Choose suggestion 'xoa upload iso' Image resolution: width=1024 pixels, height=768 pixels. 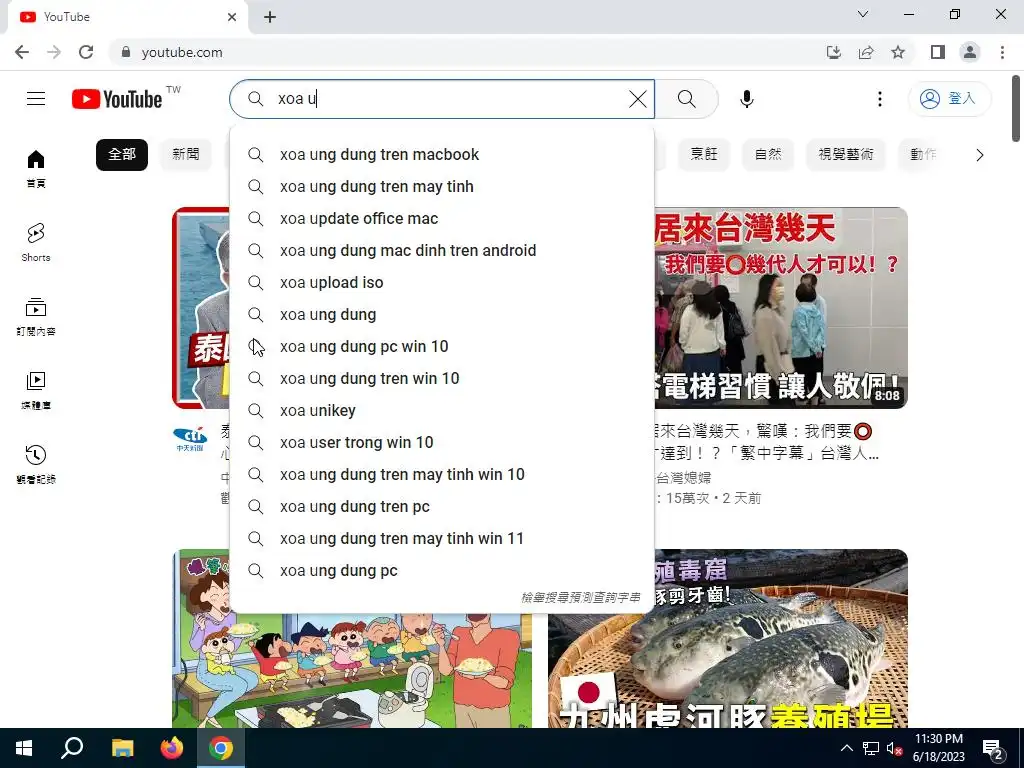442,283
